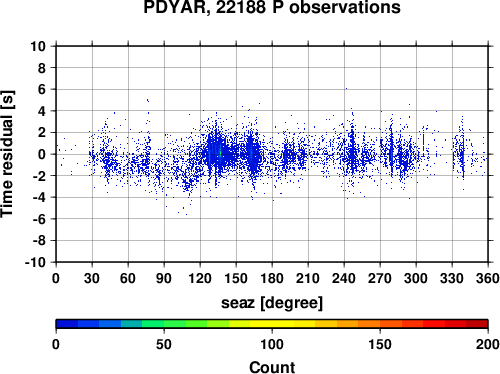This screenshot has height=374, width=500.
Task: Click the 'Time residual [s]' y-axis label
Action: [x=8, y=154]
